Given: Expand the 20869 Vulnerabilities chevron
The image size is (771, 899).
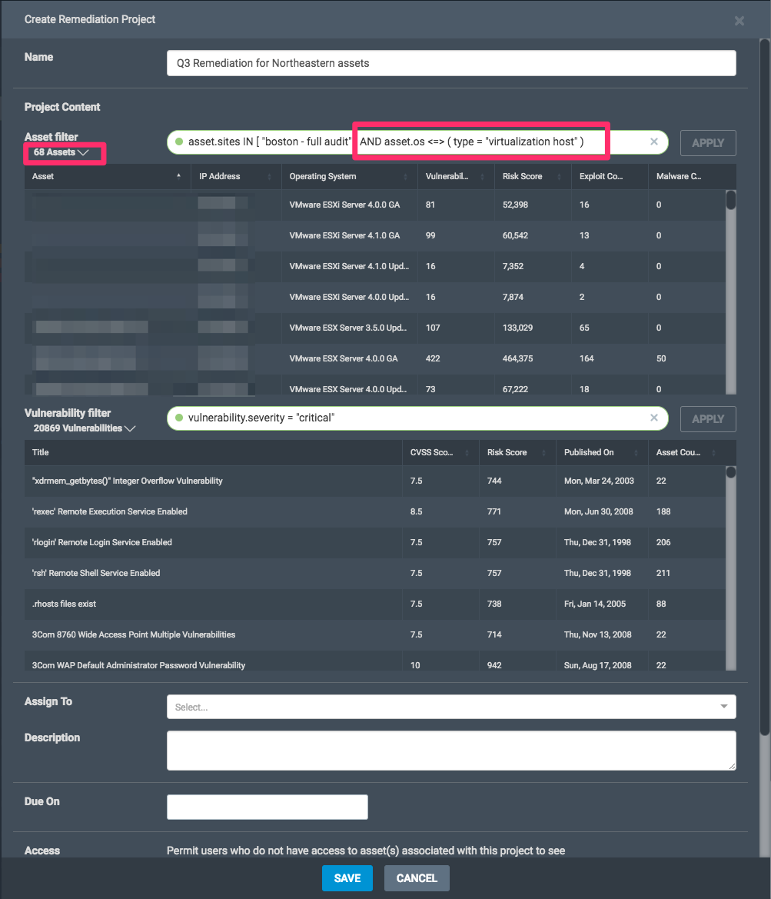Looking at the screenshot, I should (130, 429).
